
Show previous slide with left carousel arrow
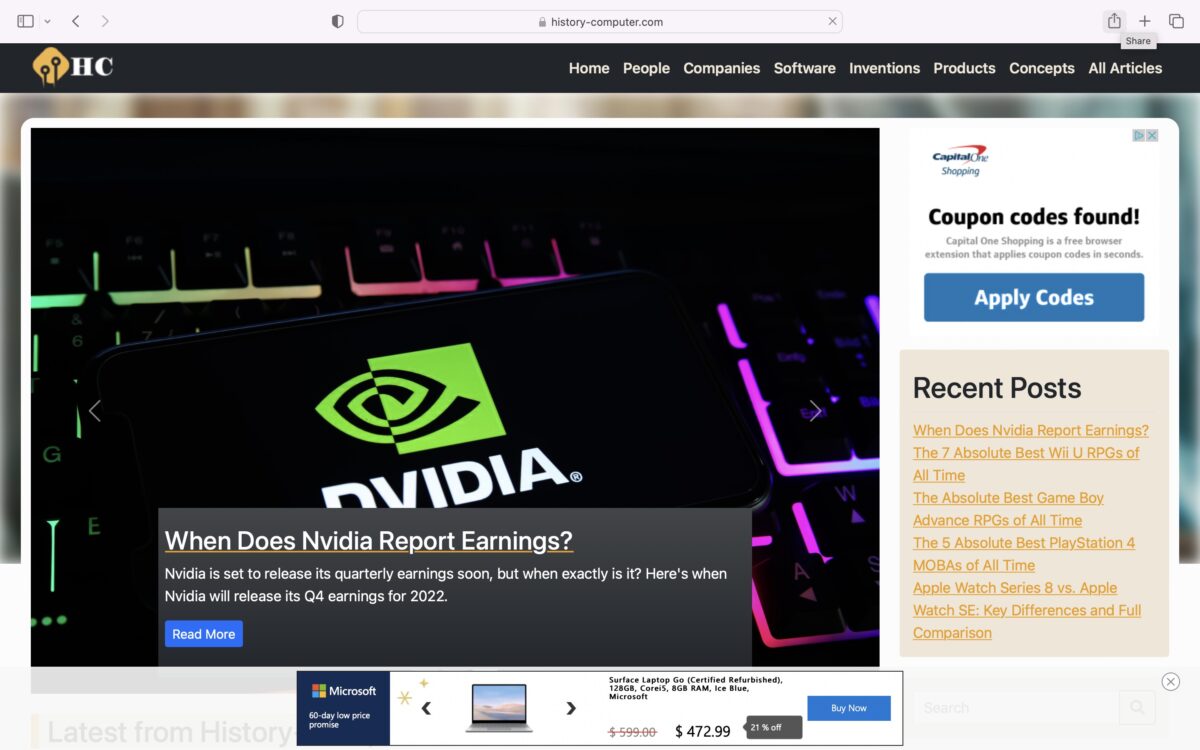coord(95,411)
